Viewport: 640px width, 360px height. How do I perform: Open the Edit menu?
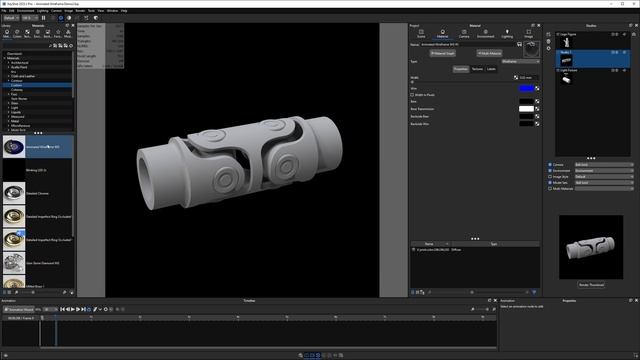[x=11, y=11]
